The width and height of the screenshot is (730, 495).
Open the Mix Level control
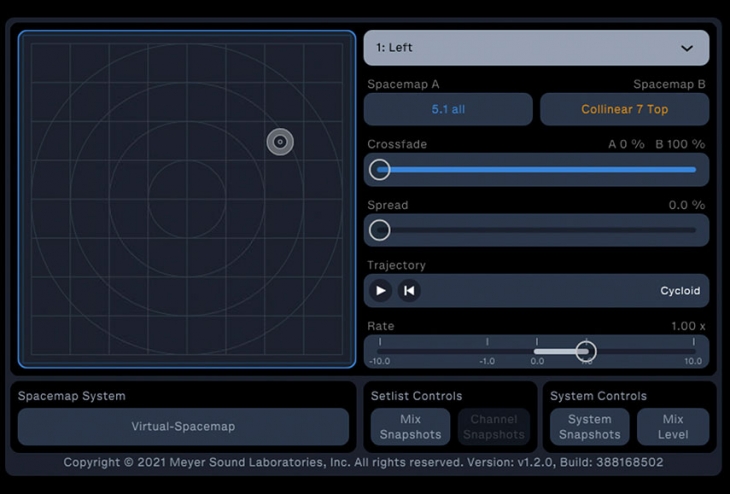(x=673, y=427)
